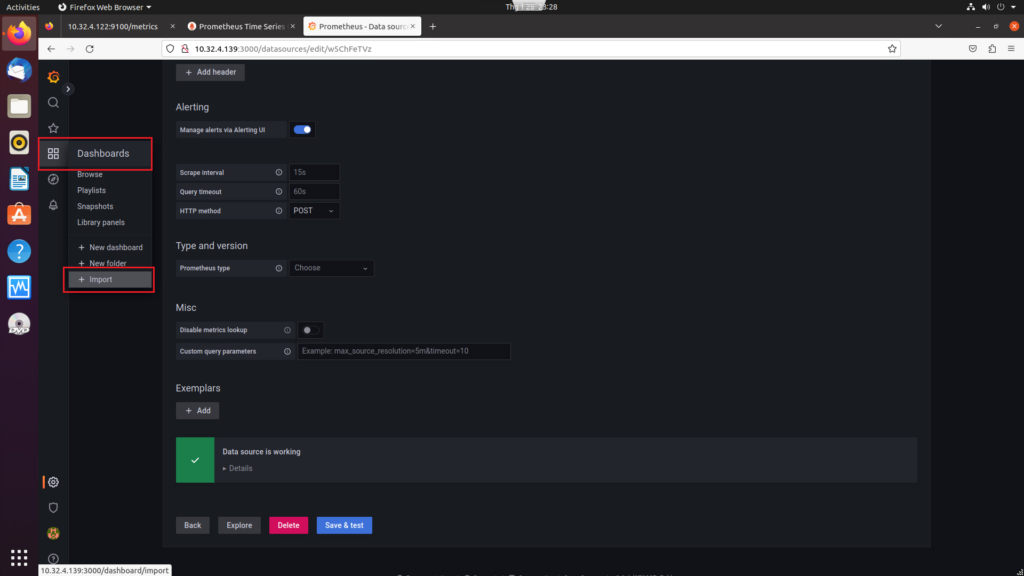Open Save to Pocket icon
This screenshot has width=1024, height=576.
(x=972, y=49)
